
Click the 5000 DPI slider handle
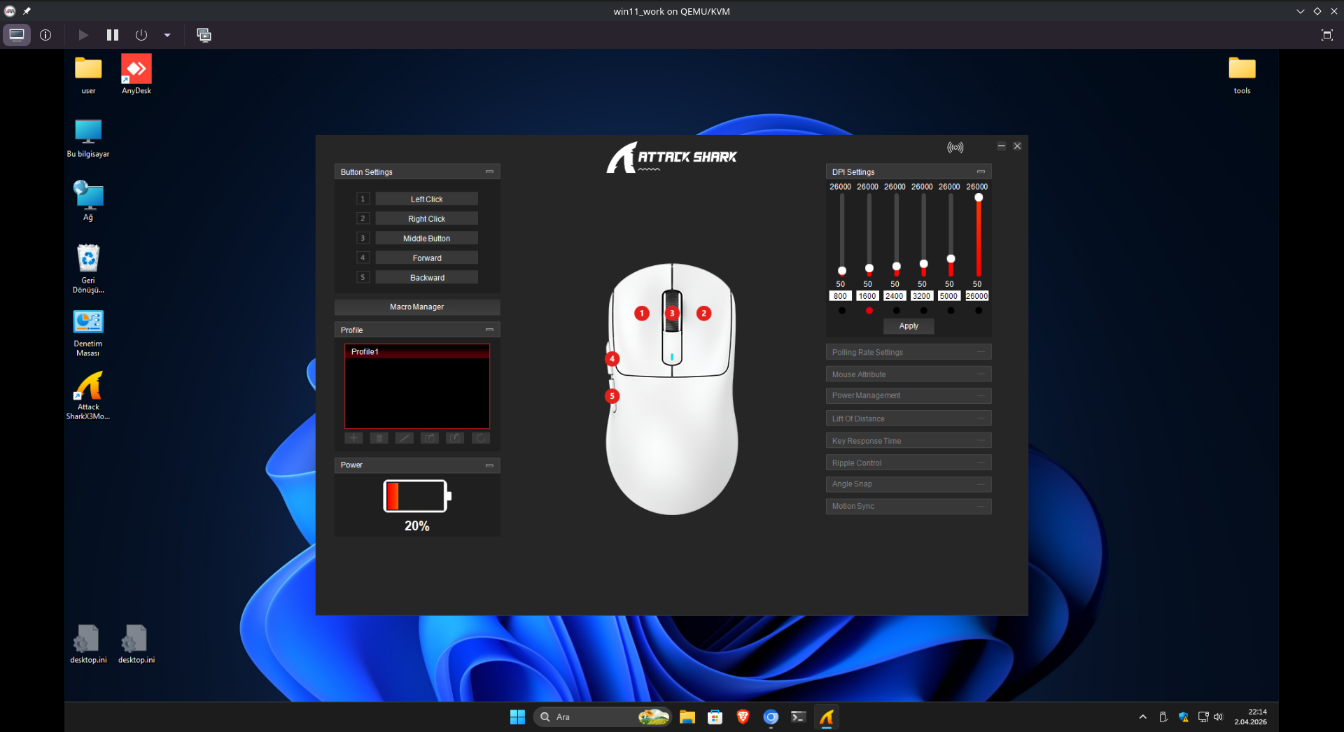950,259
